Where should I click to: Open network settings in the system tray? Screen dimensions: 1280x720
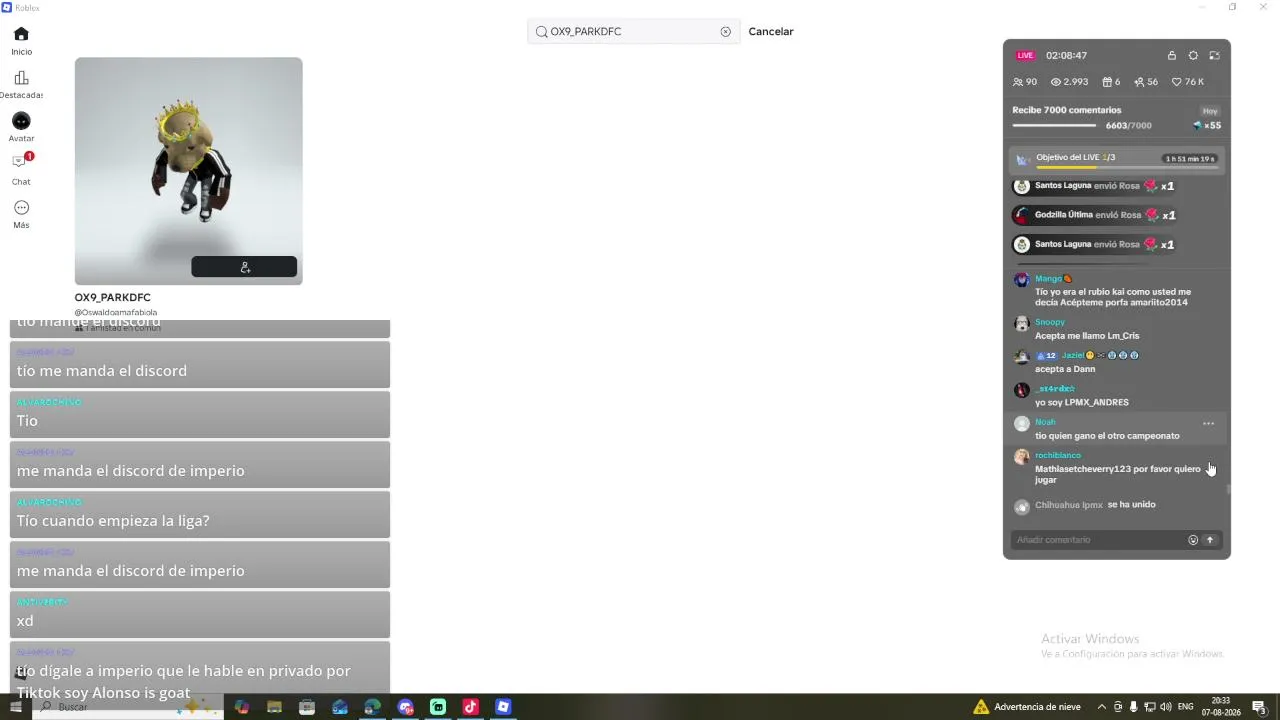pyautogui.click(x=1150, y=707)
